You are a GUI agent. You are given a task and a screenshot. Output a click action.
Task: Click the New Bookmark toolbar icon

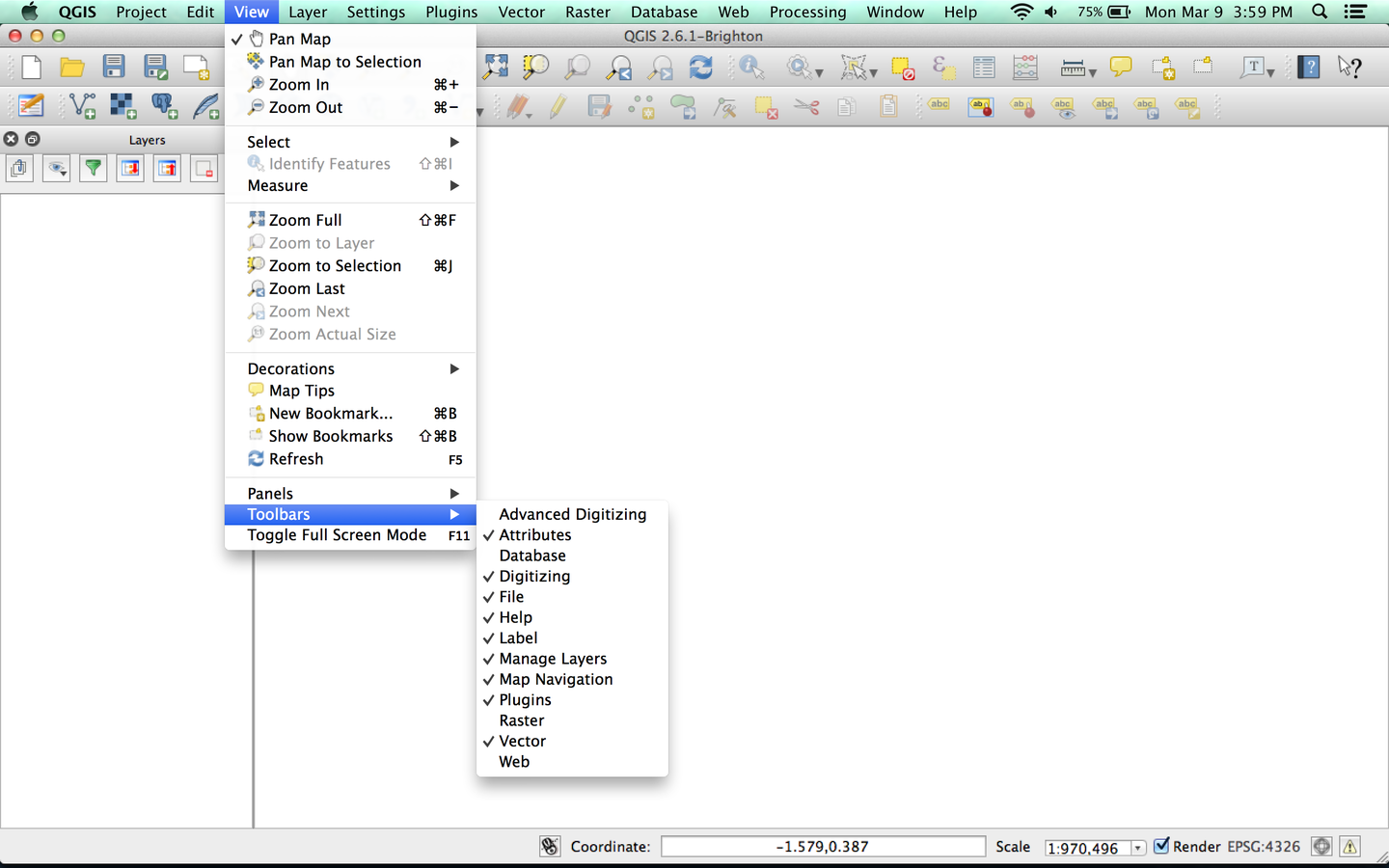click(x=1163, y=68)
